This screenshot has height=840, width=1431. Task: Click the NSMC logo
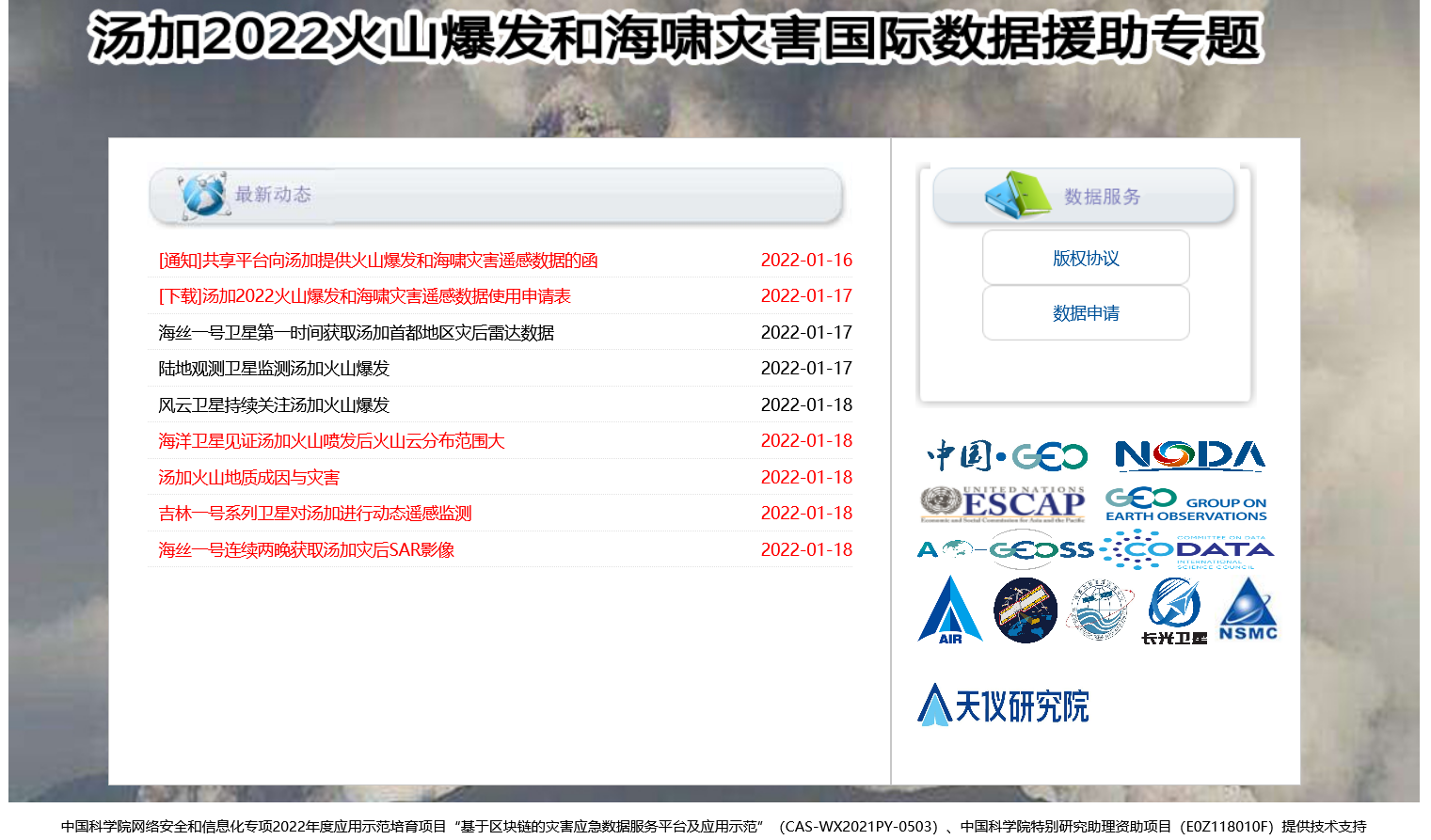click(x=1248, y=610)
